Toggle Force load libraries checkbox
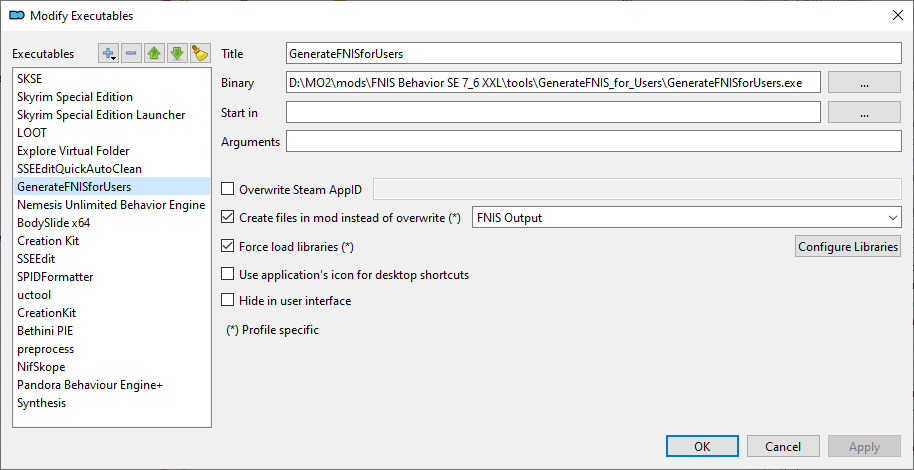914x470 pixels. click(x=227, y=247)
